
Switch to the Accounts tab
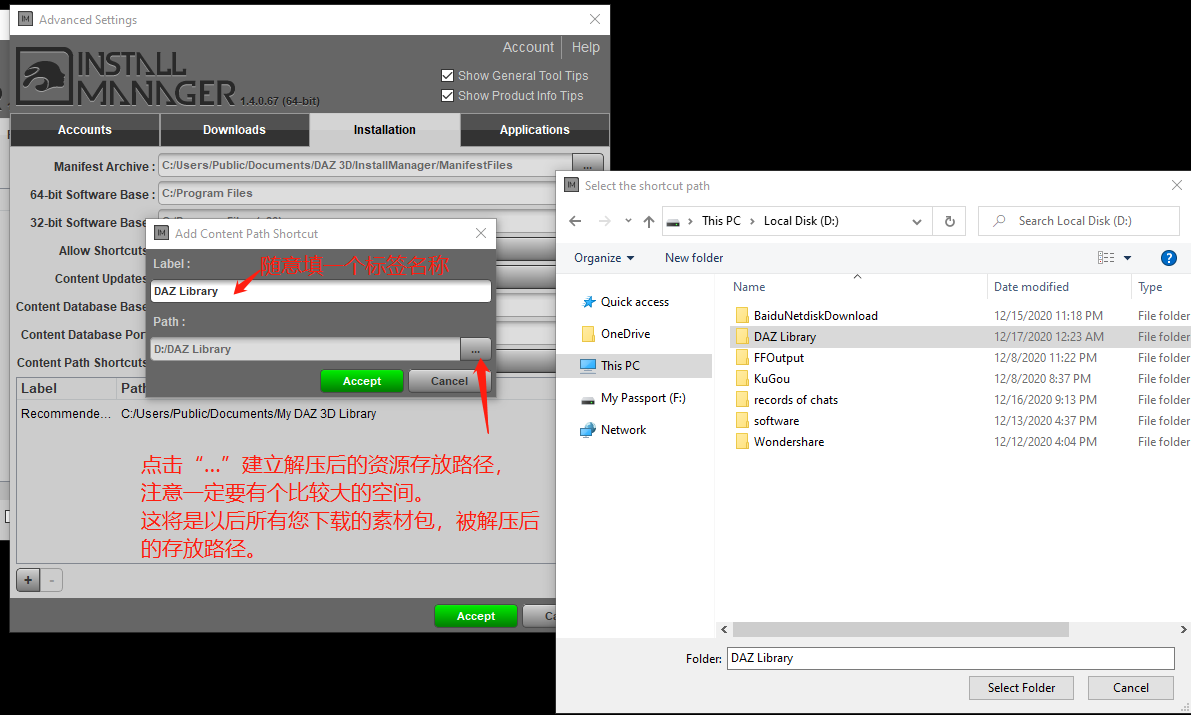click(85, 130)
